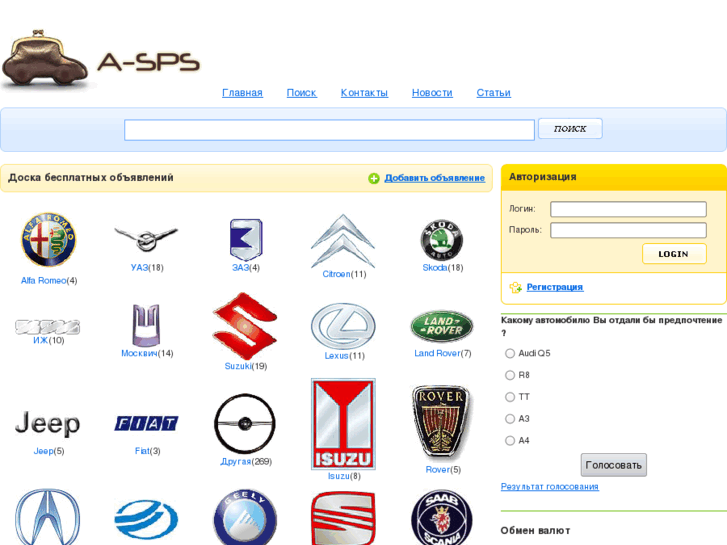
Task: Click the LOGIN button
Action: (x=674, y=254)
